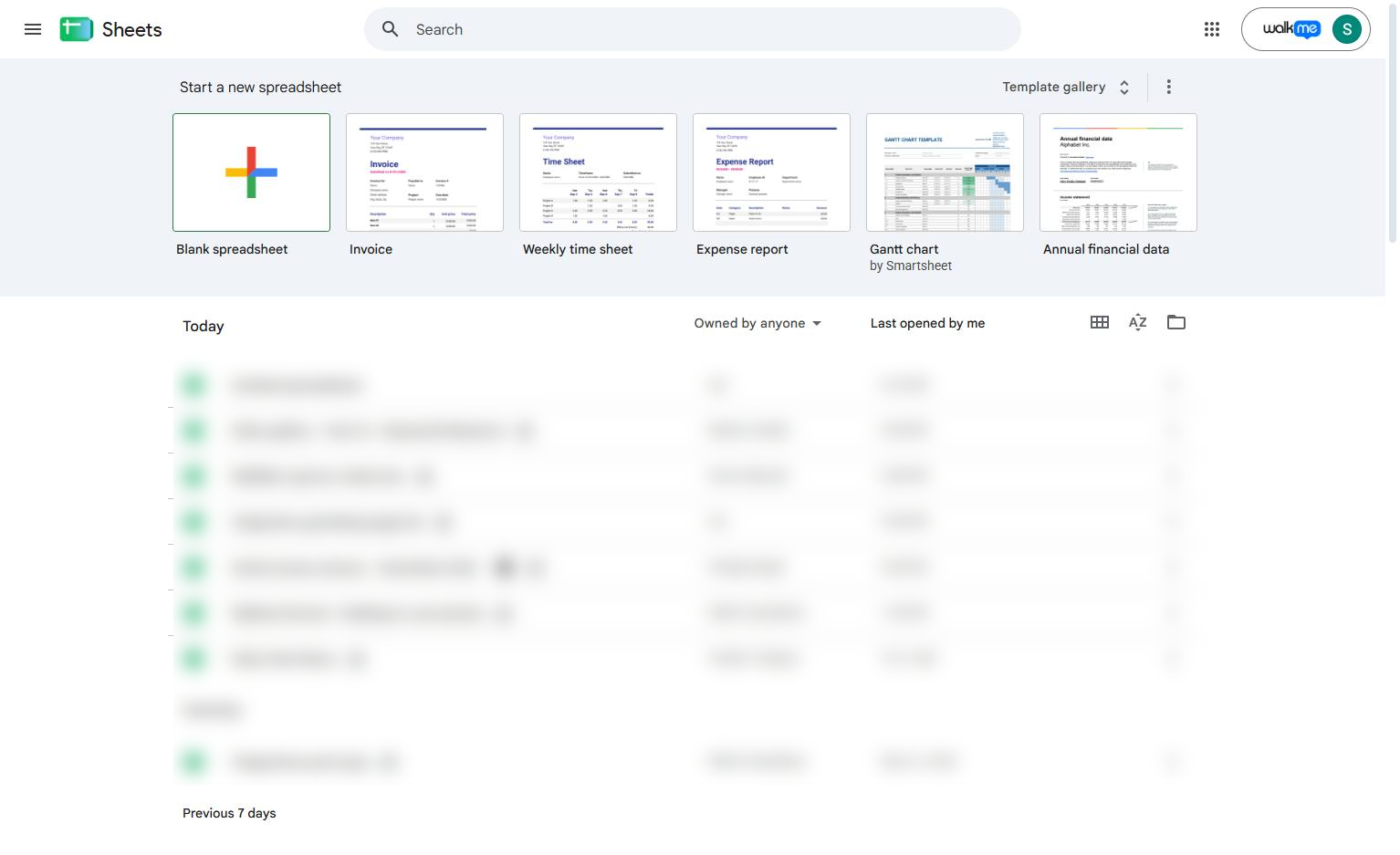1400x855 pixels.
Task: Open the file picker folder icon
Action: (x=1176, y=322)
